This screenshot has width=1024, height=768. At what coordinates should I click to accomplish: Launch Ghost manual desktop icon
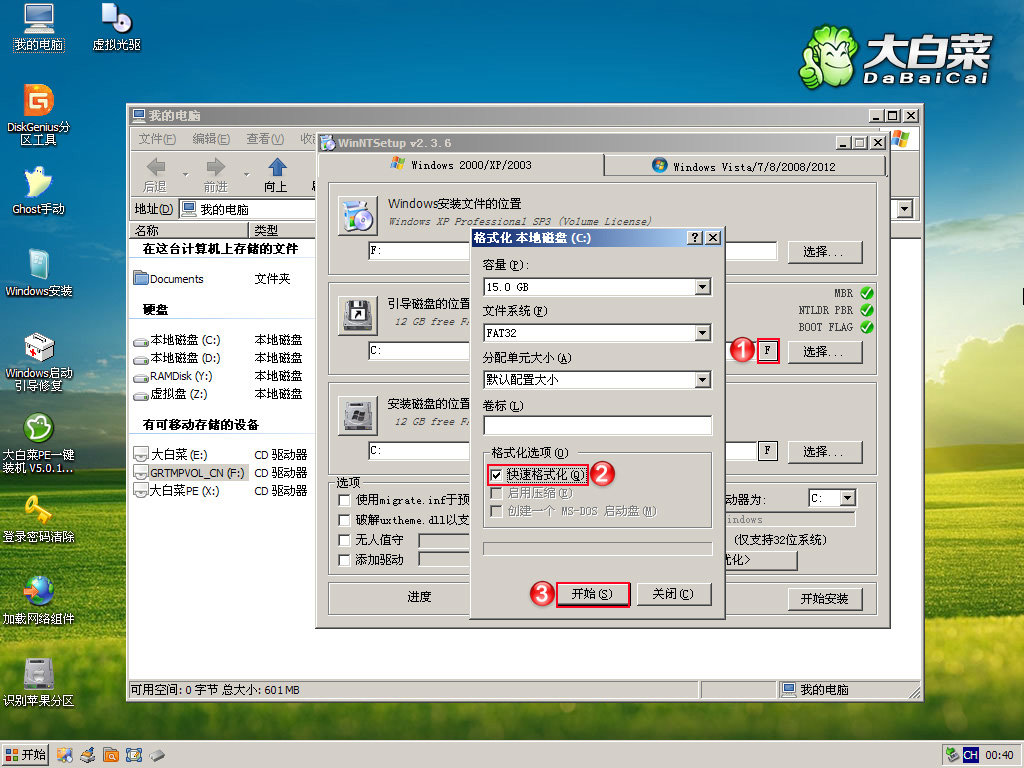[38, 183]
